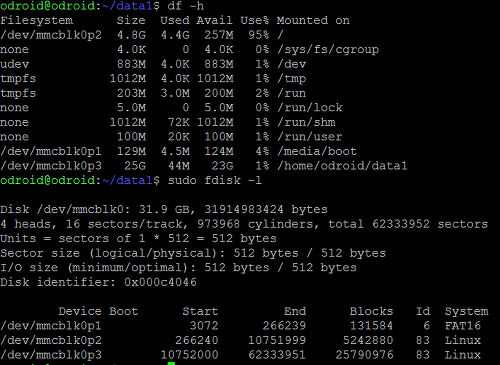Select '/dev/mmcblk0p2' in df output
This screenshot has width=500, height=365.
click(x=51, y=35)
